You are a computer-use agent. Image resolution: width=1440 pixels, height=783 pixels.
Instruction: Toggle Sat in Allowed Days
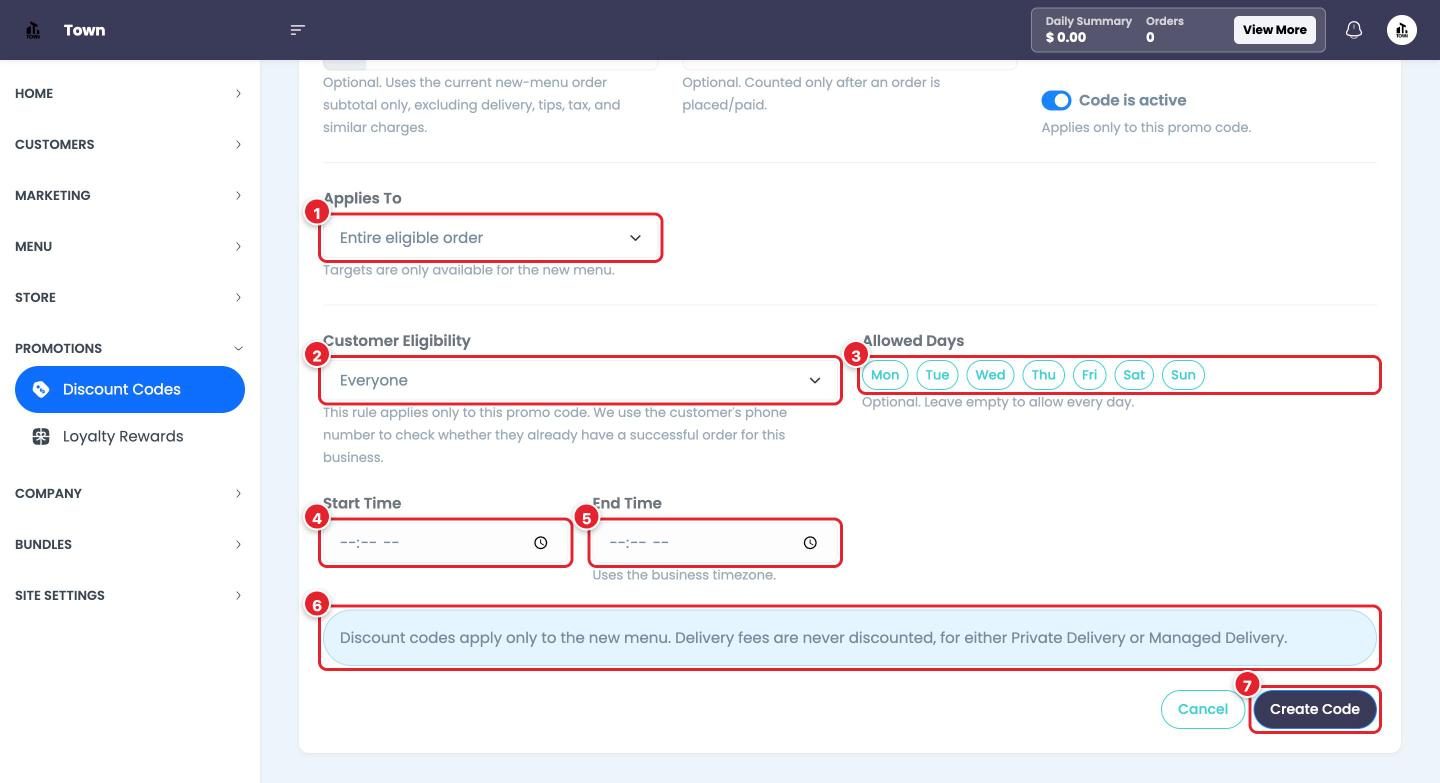click(1134, 375)
